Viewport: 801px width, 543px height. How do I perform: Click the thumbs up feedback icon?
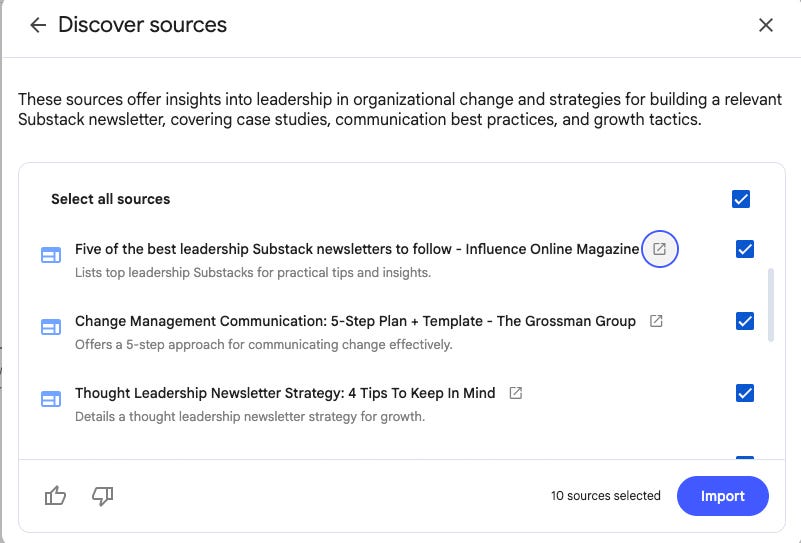55,496
